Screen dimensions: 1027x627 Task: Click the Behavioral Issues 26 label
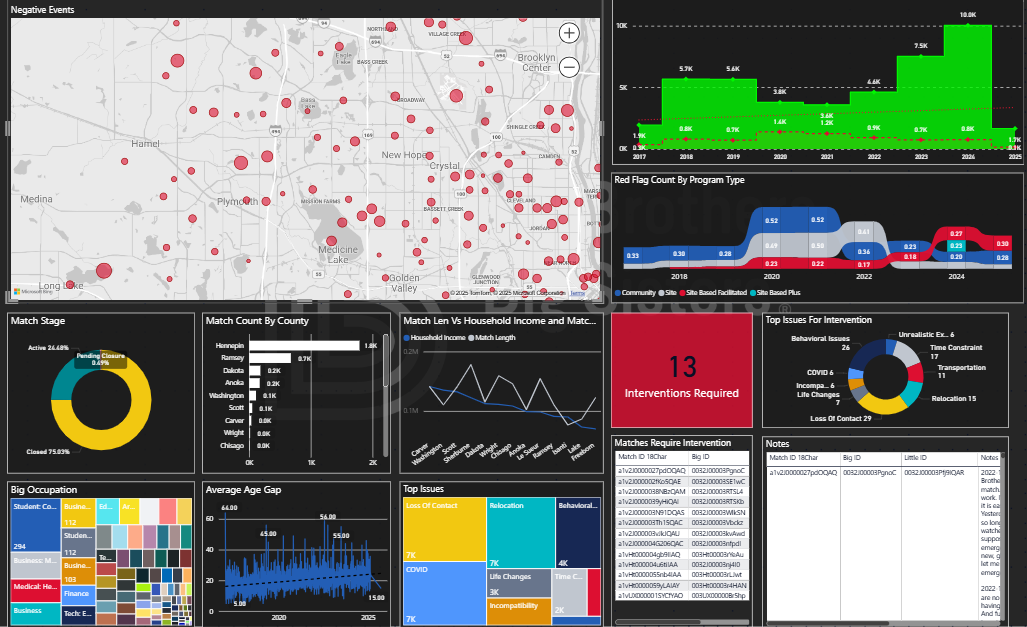(x=820, y=343)
